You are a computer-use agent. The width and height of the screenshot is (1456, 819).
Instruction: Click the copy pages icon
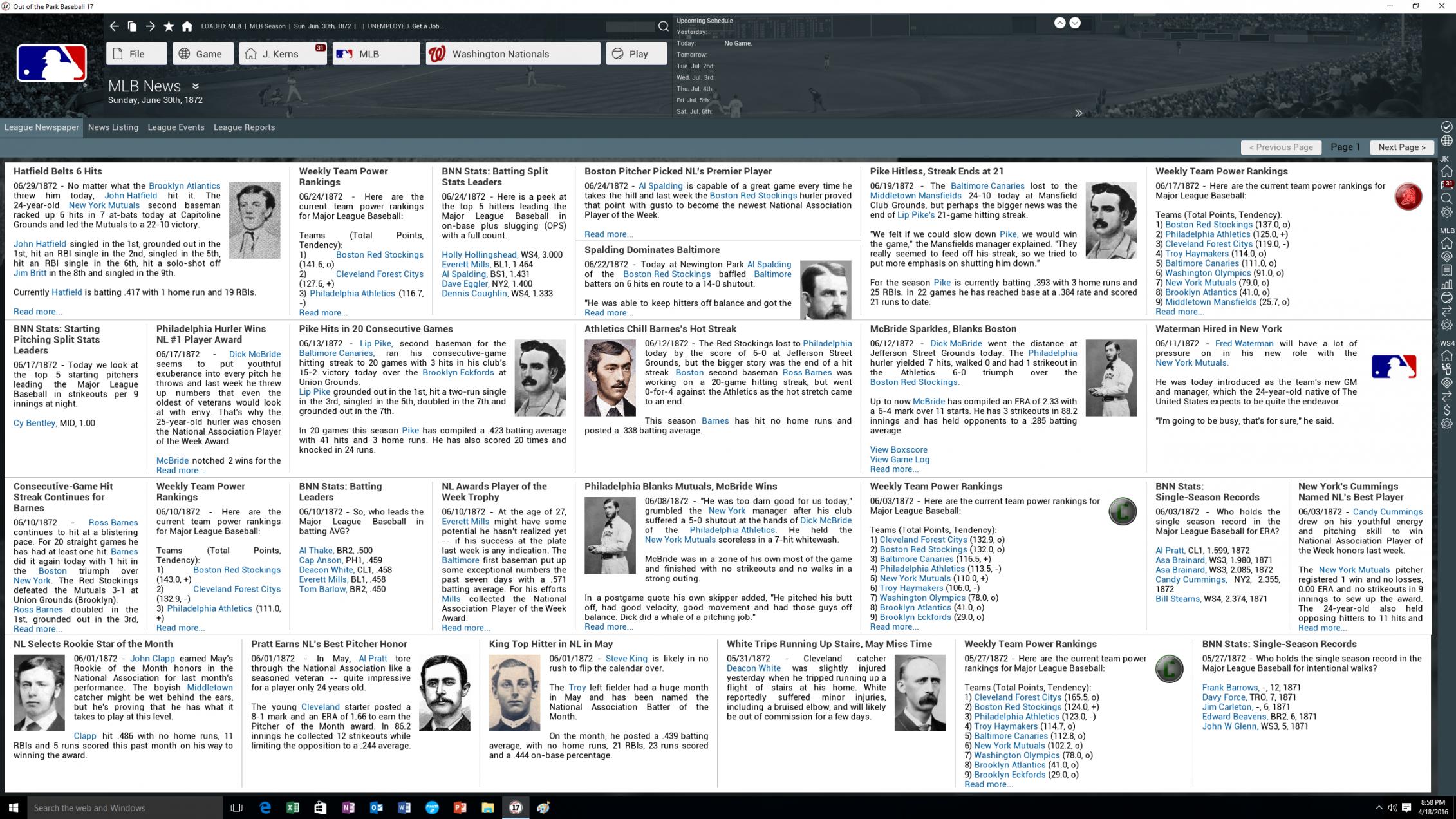132,26
